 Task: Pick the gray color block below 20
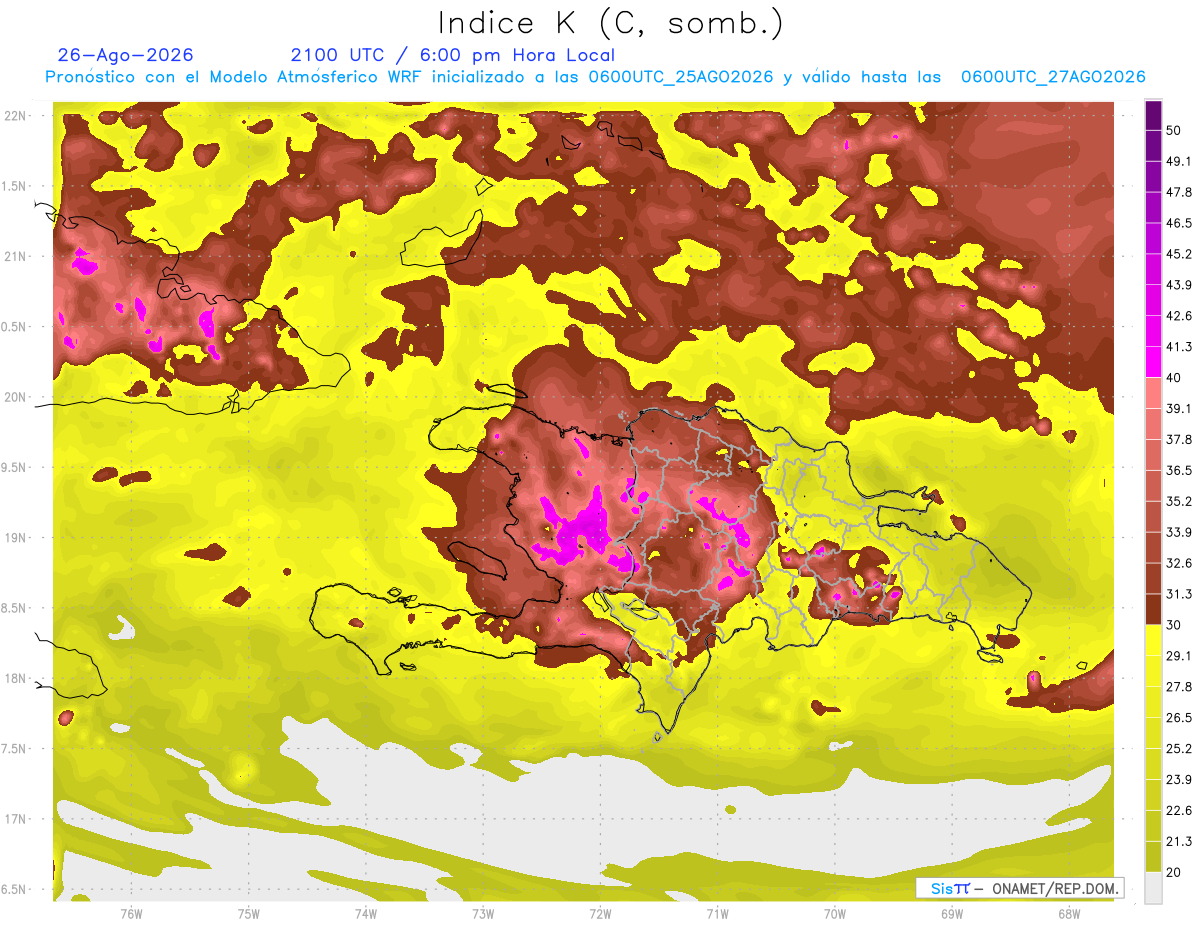[1154, 887]
